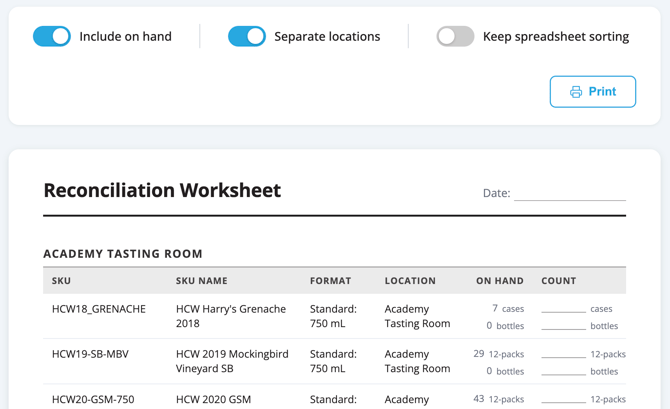Click the Print button text

pos(602,91)
